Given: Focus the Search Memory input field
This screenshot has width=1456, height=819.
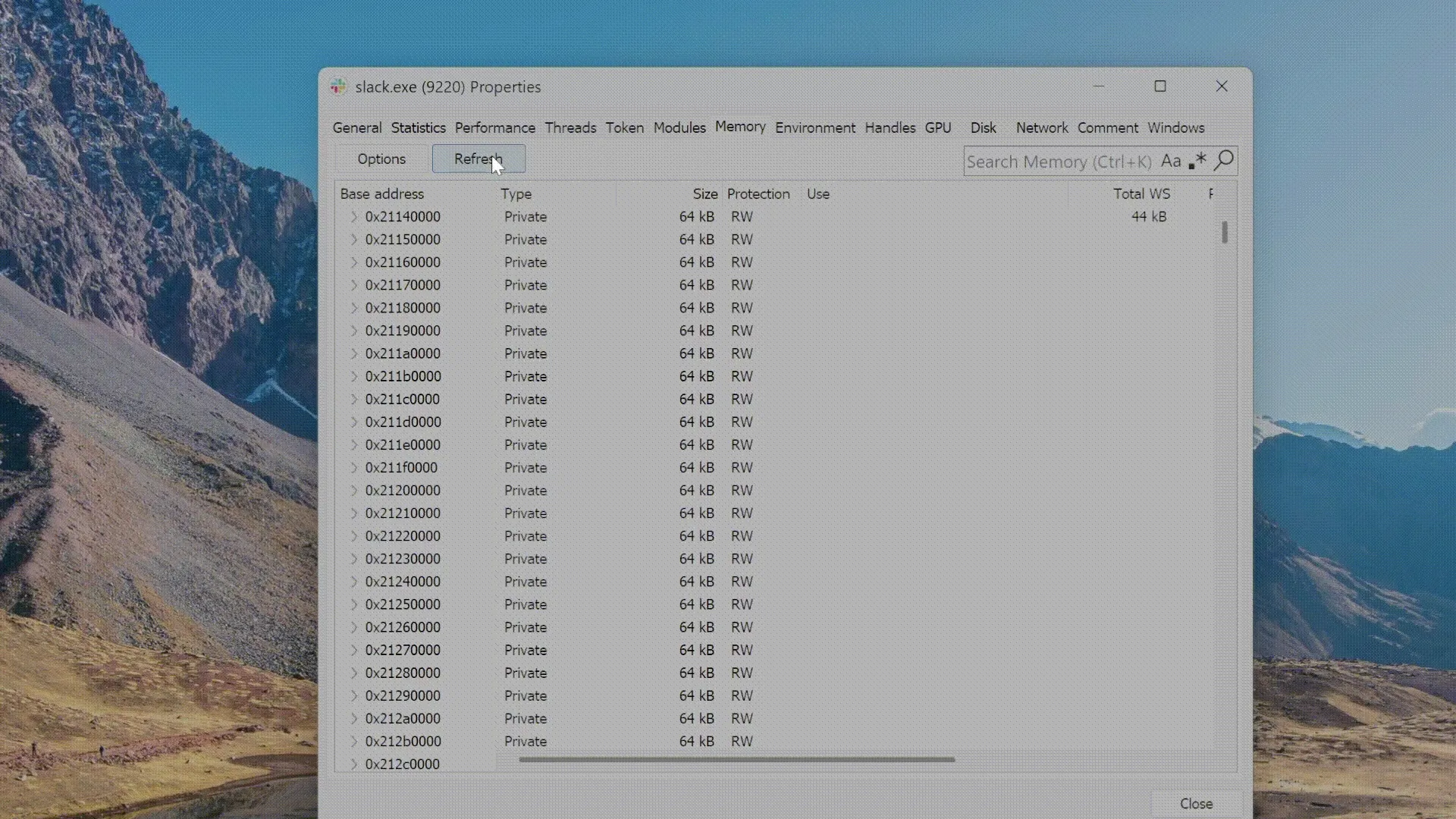Looking at the screenshot, I should tap(1058, 162).
